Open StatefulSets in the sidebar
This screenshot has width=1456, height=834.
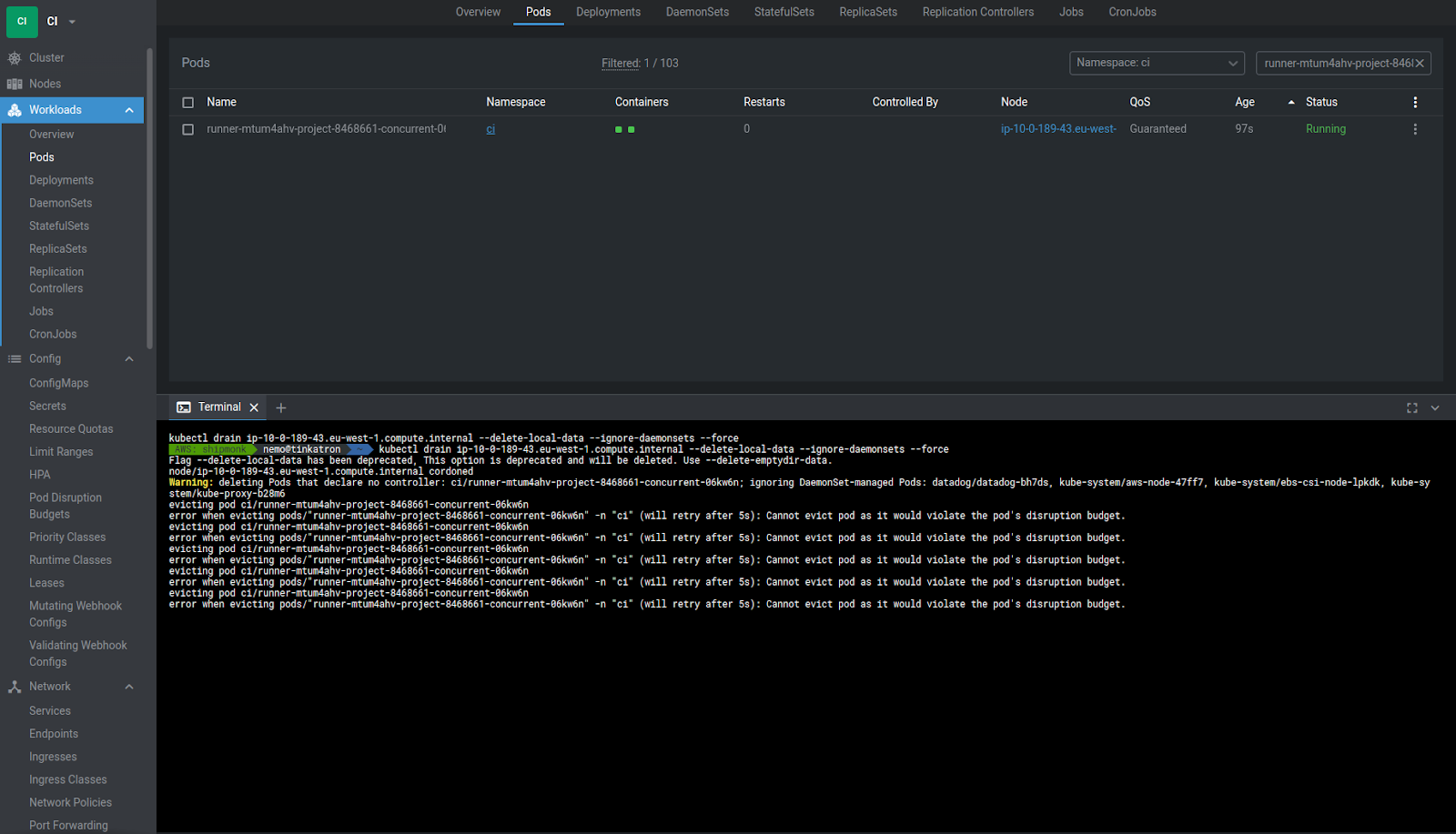pos(59,226)
